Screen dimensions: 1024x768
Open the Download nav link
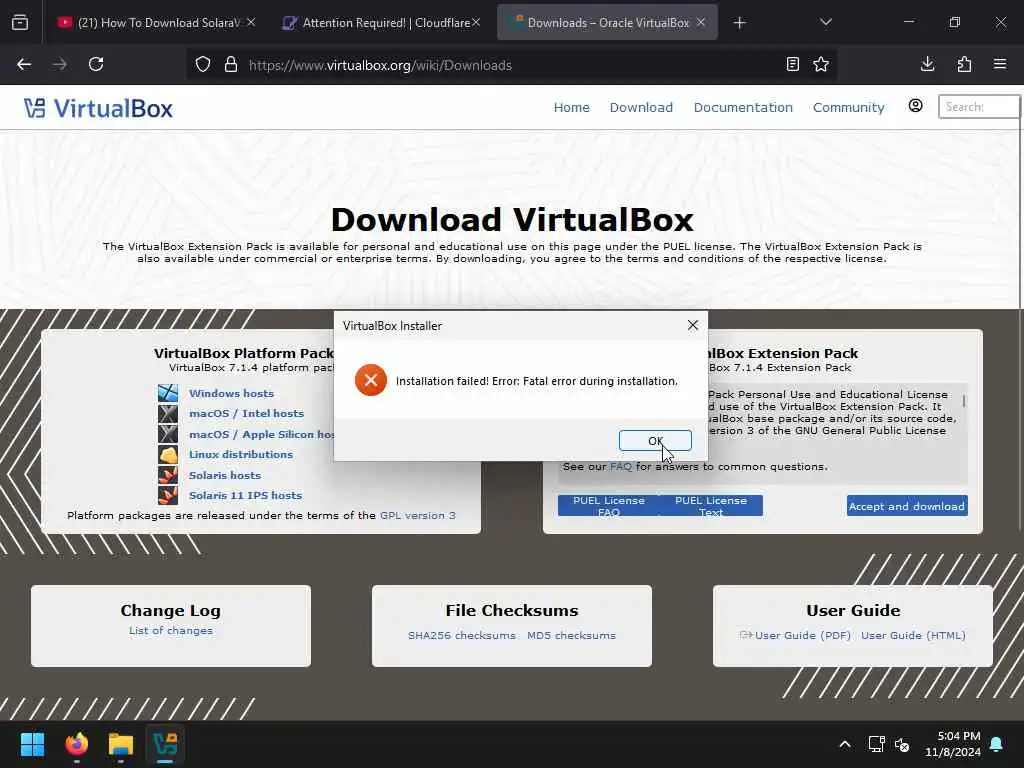[641, 107]
